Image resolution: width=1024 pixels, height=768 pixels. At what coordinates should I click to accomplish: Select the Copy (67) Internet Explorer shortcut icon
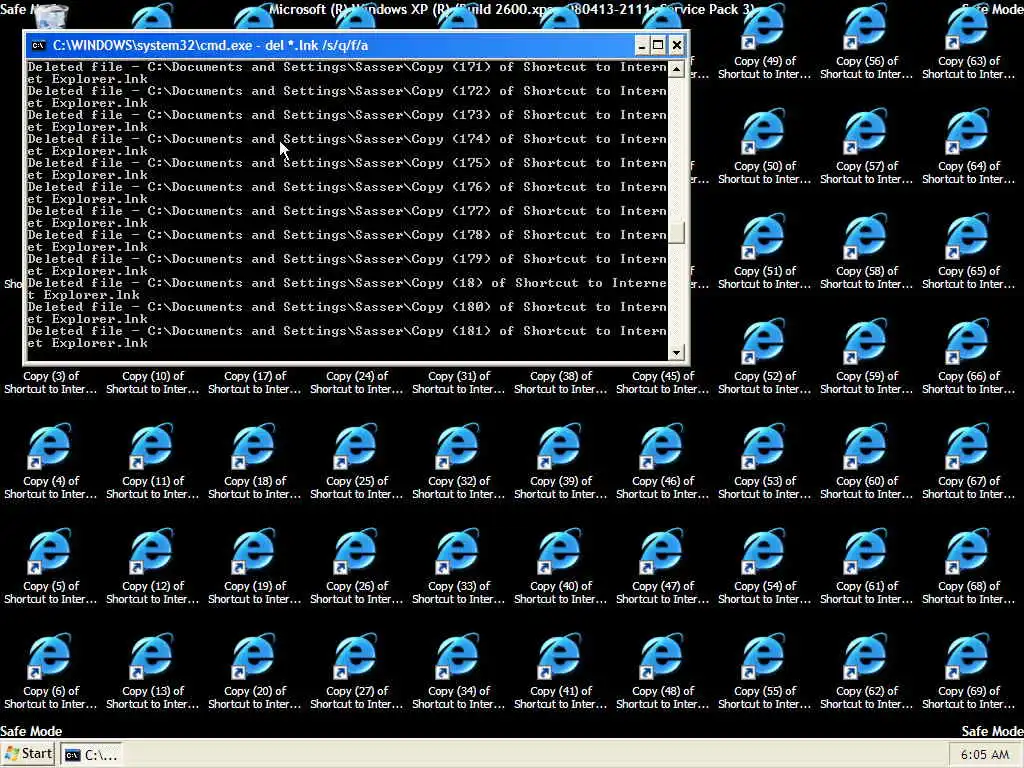pos(968,447)
